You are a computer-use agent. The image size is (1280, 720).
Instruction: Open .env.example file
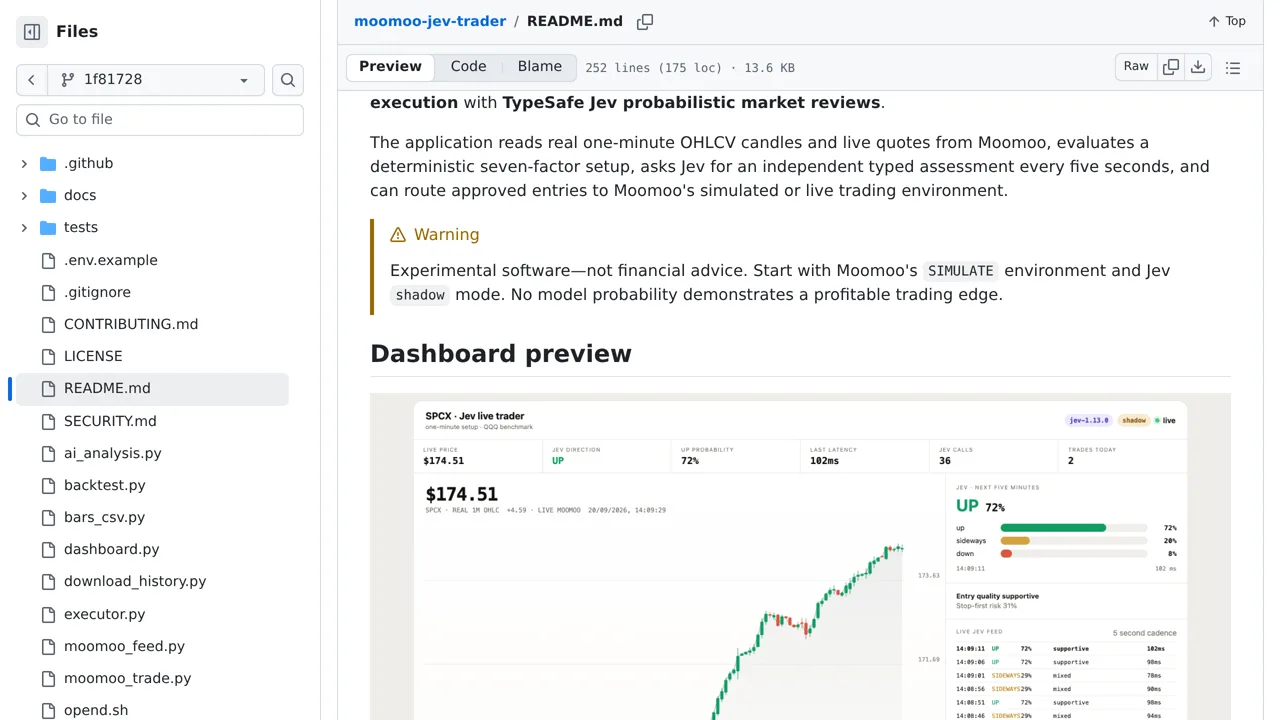pos(111,260)
